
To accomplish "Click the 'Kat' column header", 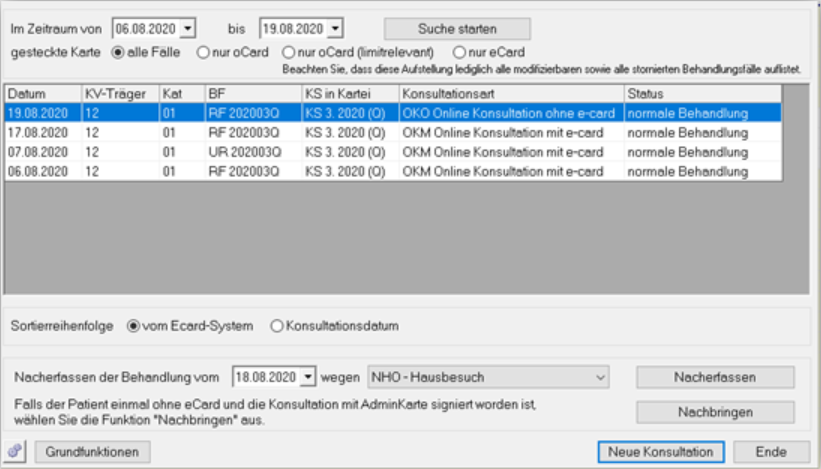I will [182, 94].
